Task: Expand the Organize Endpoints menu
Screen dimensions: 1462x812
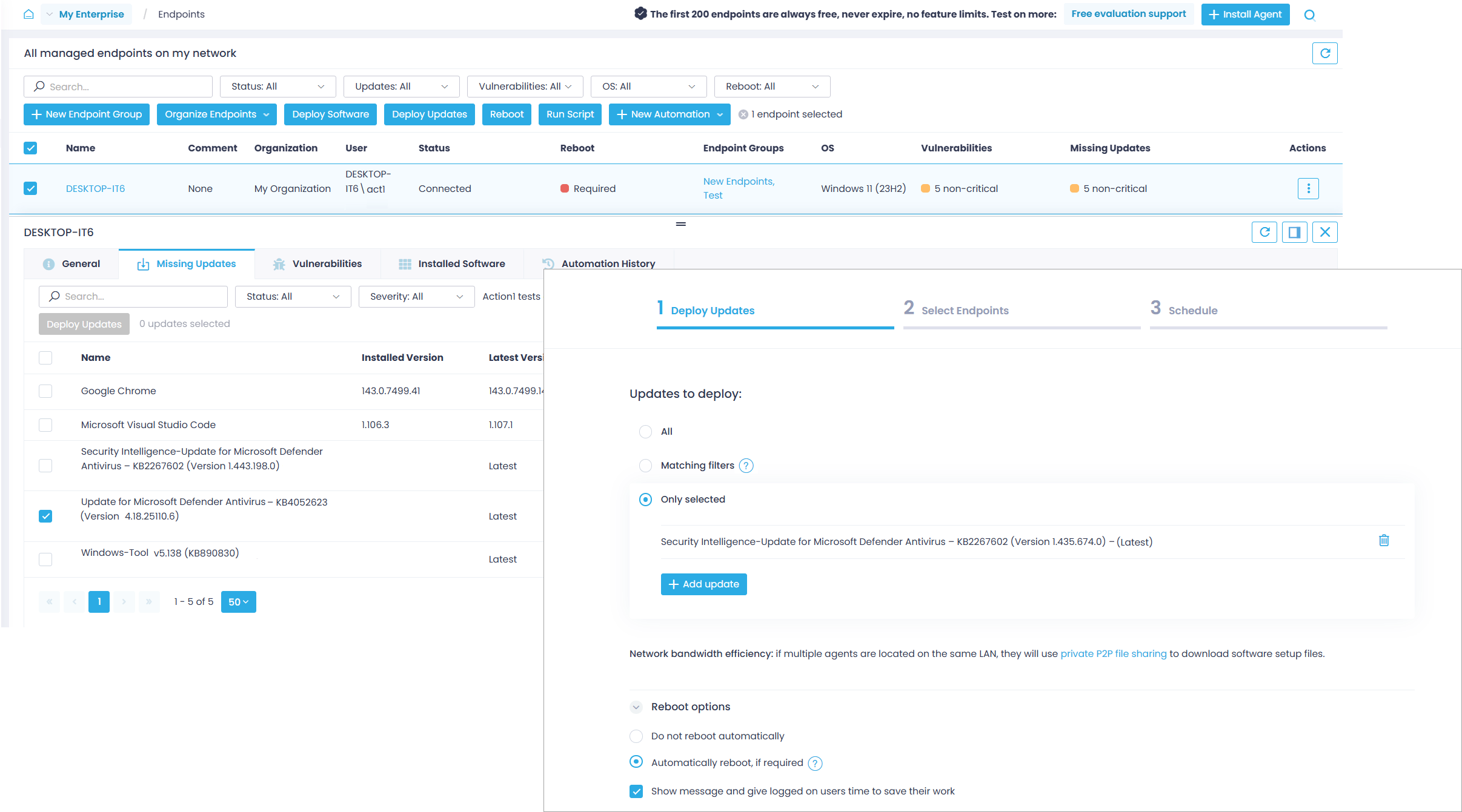Action: 216,114
